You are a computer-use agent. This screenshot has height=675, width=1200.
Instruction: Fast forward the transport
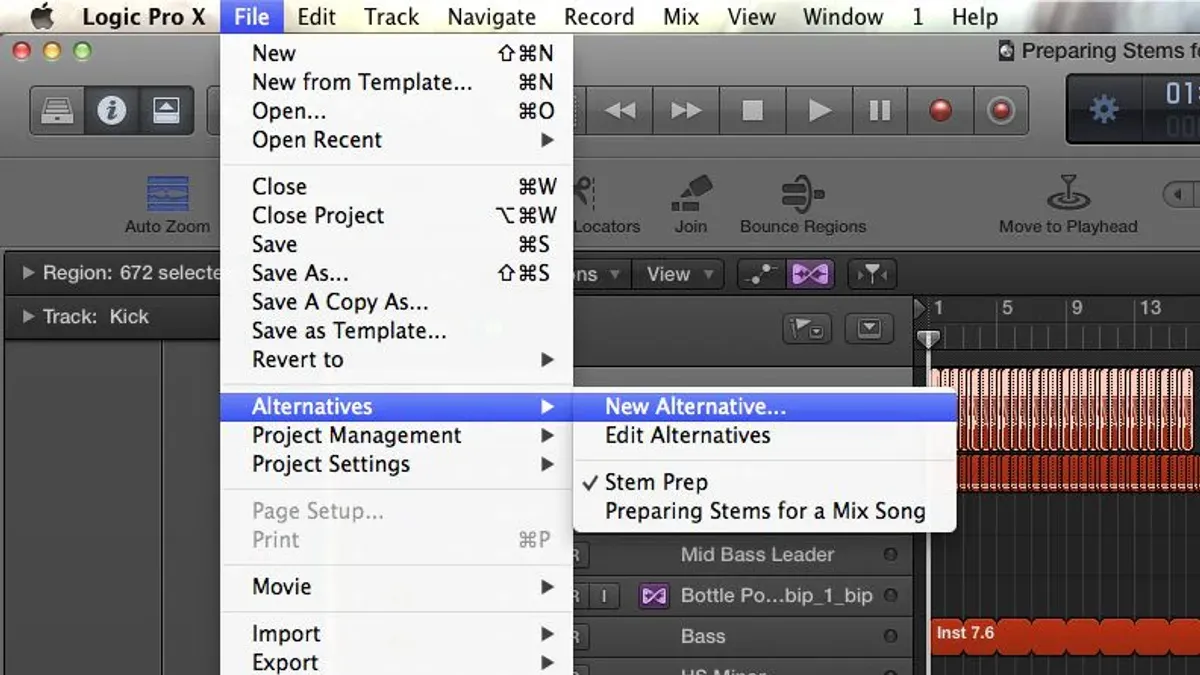click(686, 110)
